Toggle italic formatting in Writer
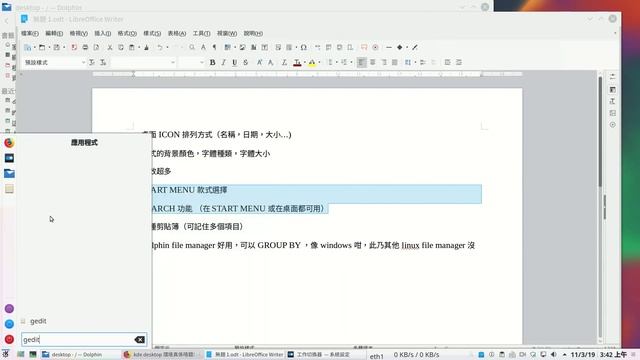The height and width of the screenshot is (360, 640). coord(223,62)
